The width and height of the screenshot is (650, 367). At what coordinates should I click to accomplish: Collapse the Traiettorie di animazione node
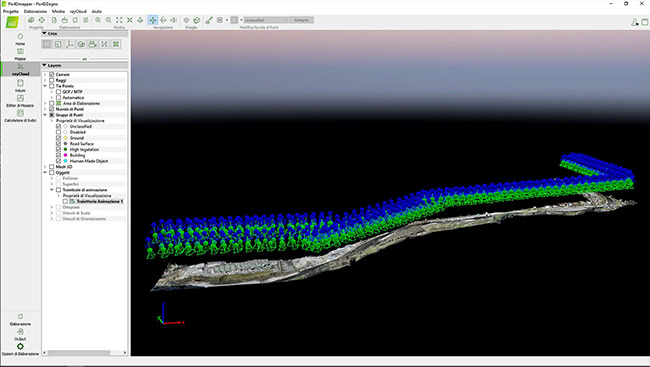click(x=52, y=190)
